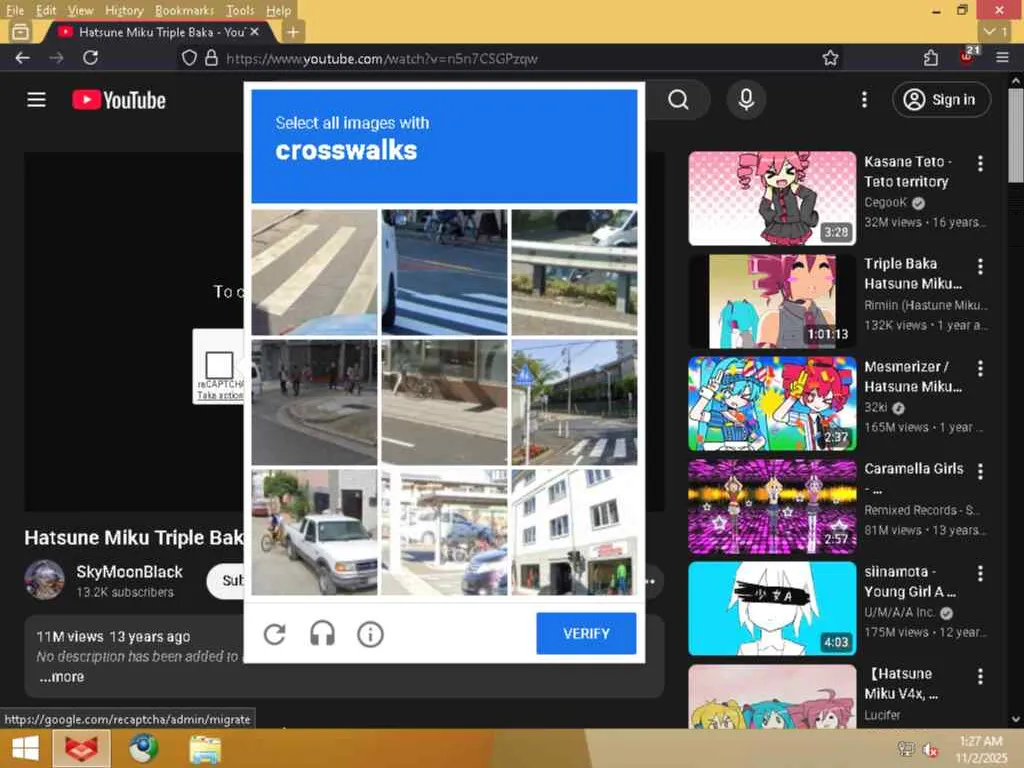Go to YouTube home via logo
Viewport: 1024px width, 768px height.
pyautogui.click(x=119, y=100)
